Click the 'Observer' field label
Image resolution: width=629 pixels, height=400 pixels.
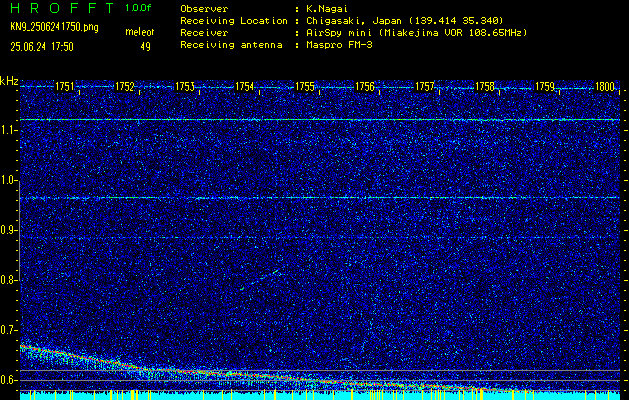(204, 9)
